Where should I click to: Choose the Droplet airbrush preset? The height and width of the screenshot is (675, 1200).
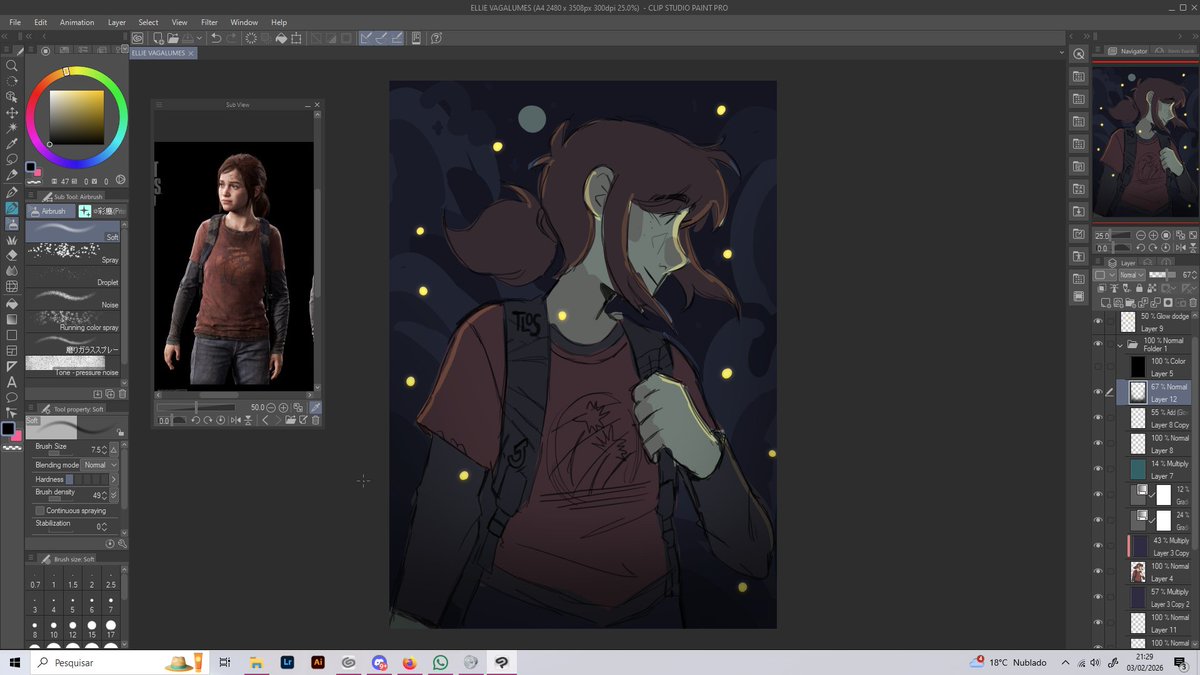[72, 275]
